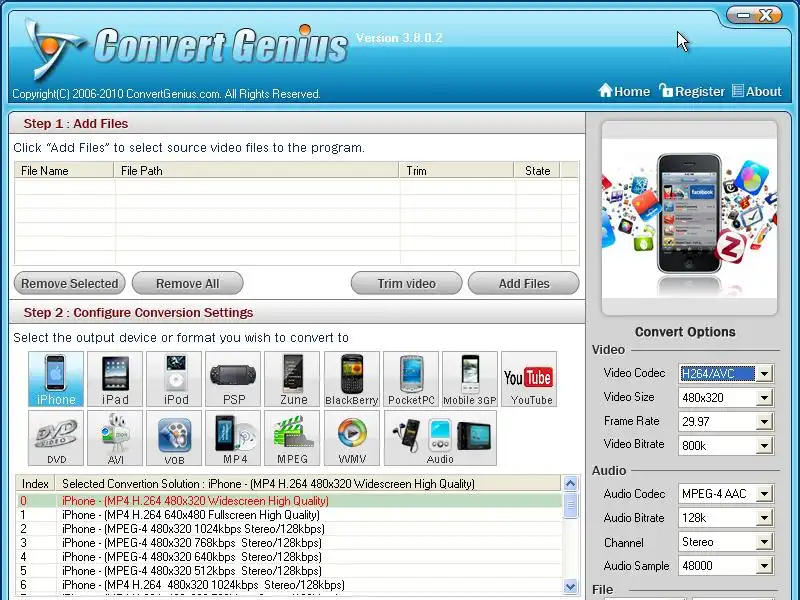This screenshot has width=800, height=600.
Task: Click the Remove All button
Action: point(187,283)
